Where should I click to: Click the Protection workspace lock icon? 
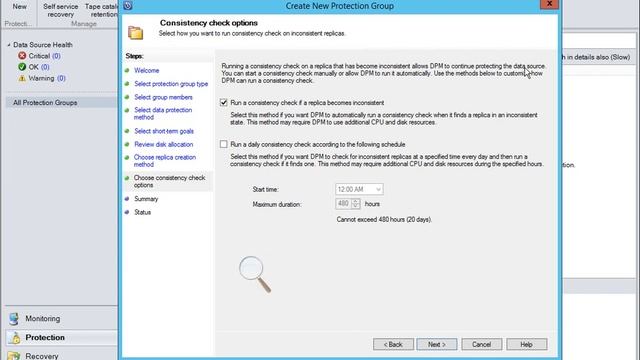[x=15, y=338]
